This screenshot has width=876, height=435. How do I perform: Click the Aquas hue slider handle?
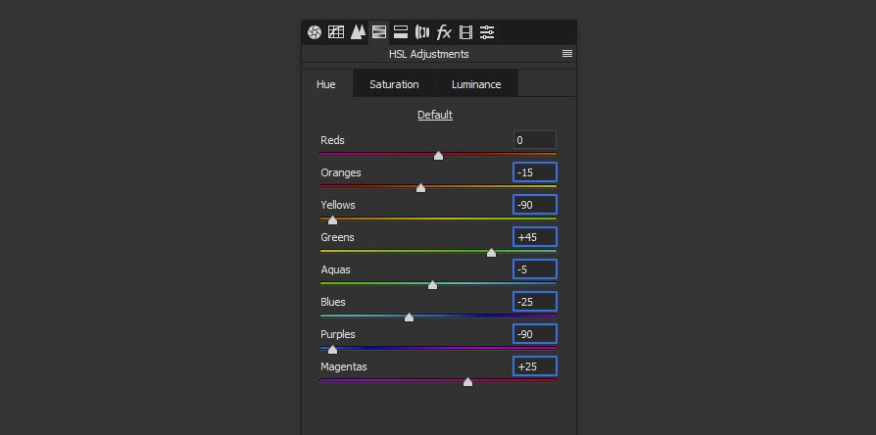point(432,285)
